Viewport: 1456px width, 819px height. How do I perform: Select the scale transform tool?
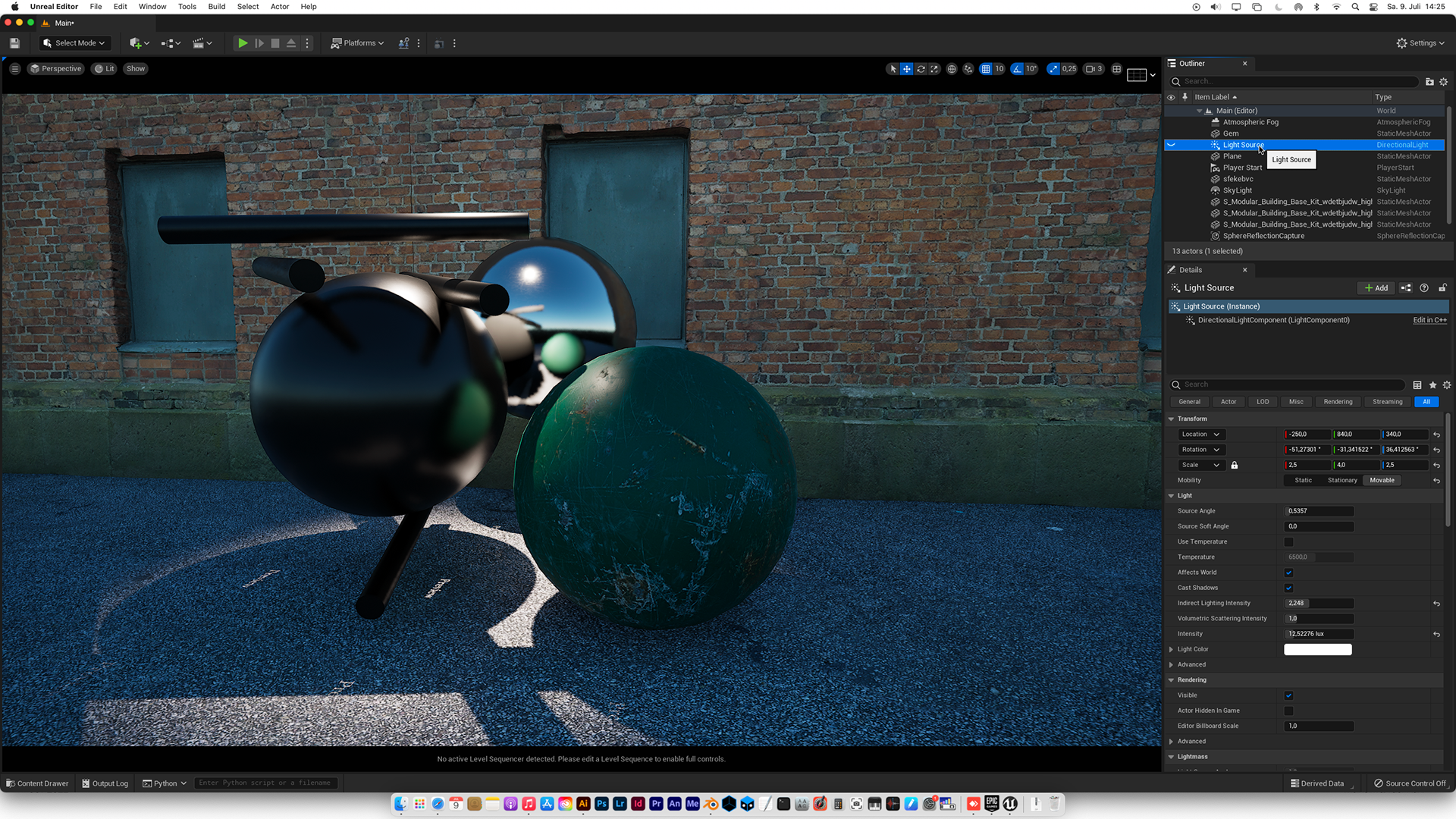tap(934, 69)
